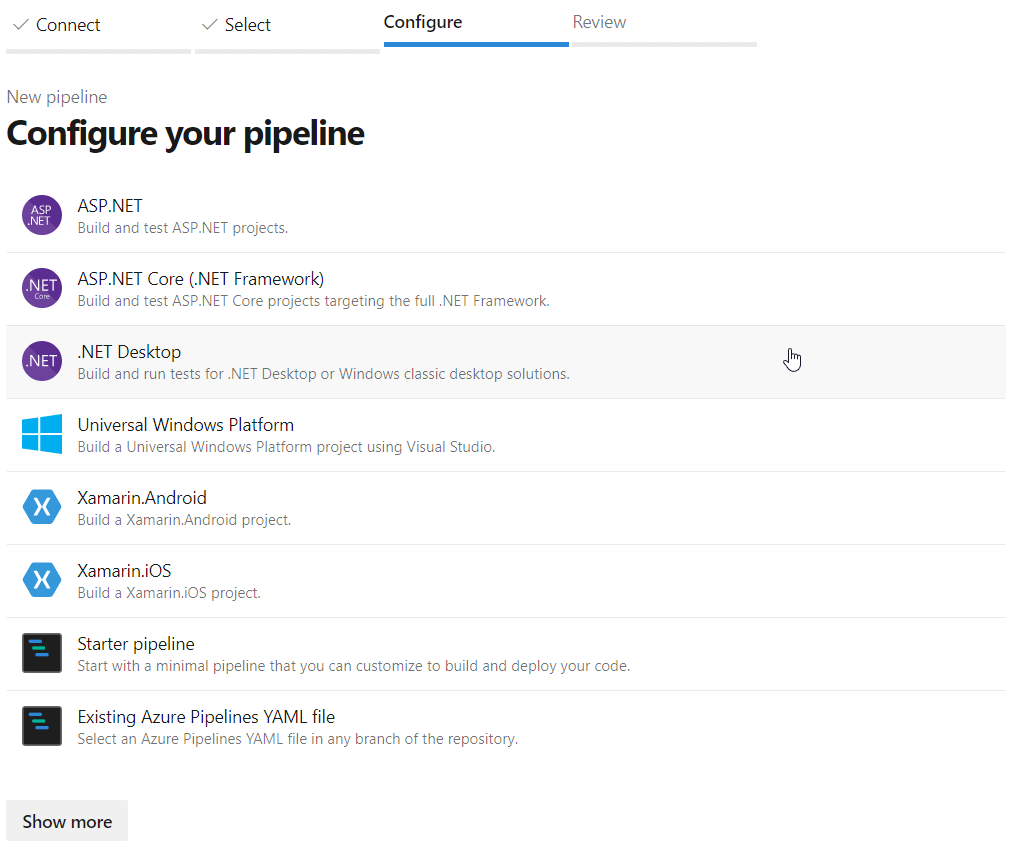1035x865 pixels.
Task: Click the Starter pipeline dark icon
Action: pos(42,653)
